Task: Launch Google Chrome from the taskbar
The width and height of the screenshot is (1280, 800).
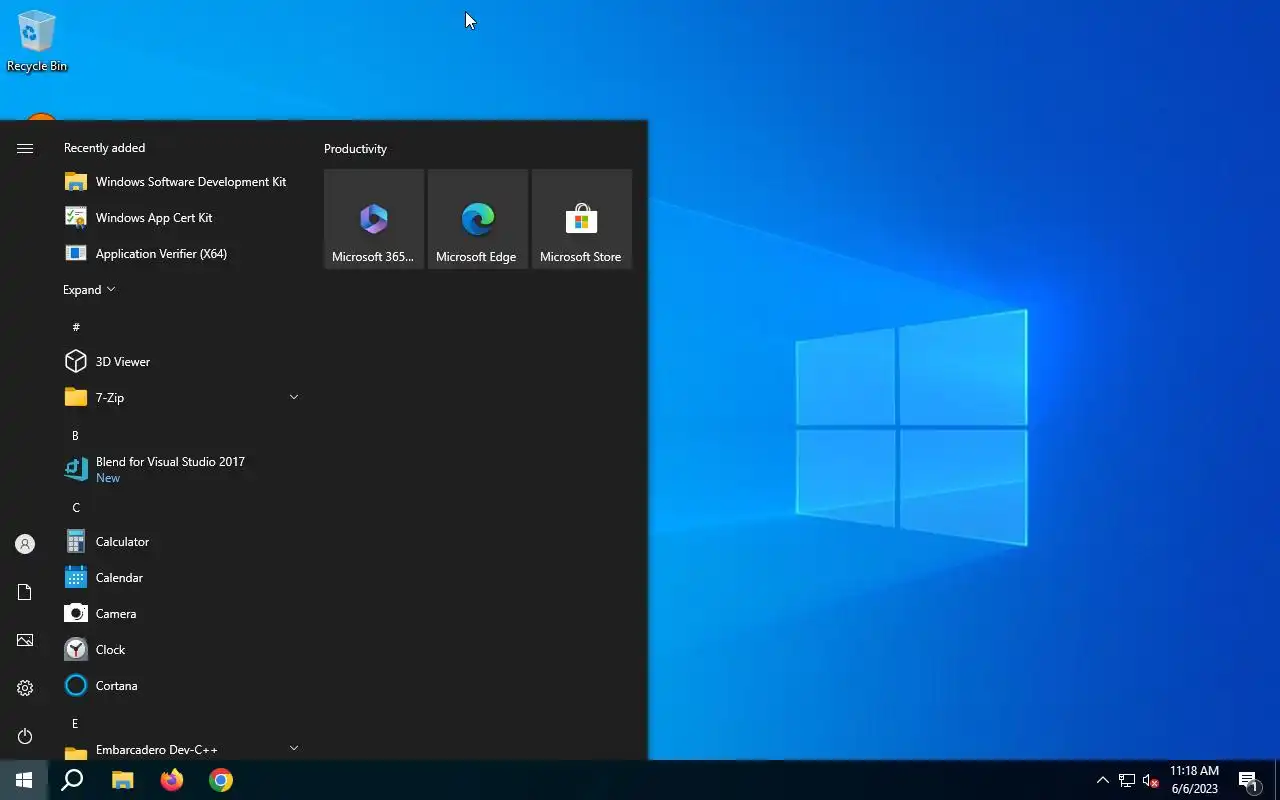Action: click(221, 780)
